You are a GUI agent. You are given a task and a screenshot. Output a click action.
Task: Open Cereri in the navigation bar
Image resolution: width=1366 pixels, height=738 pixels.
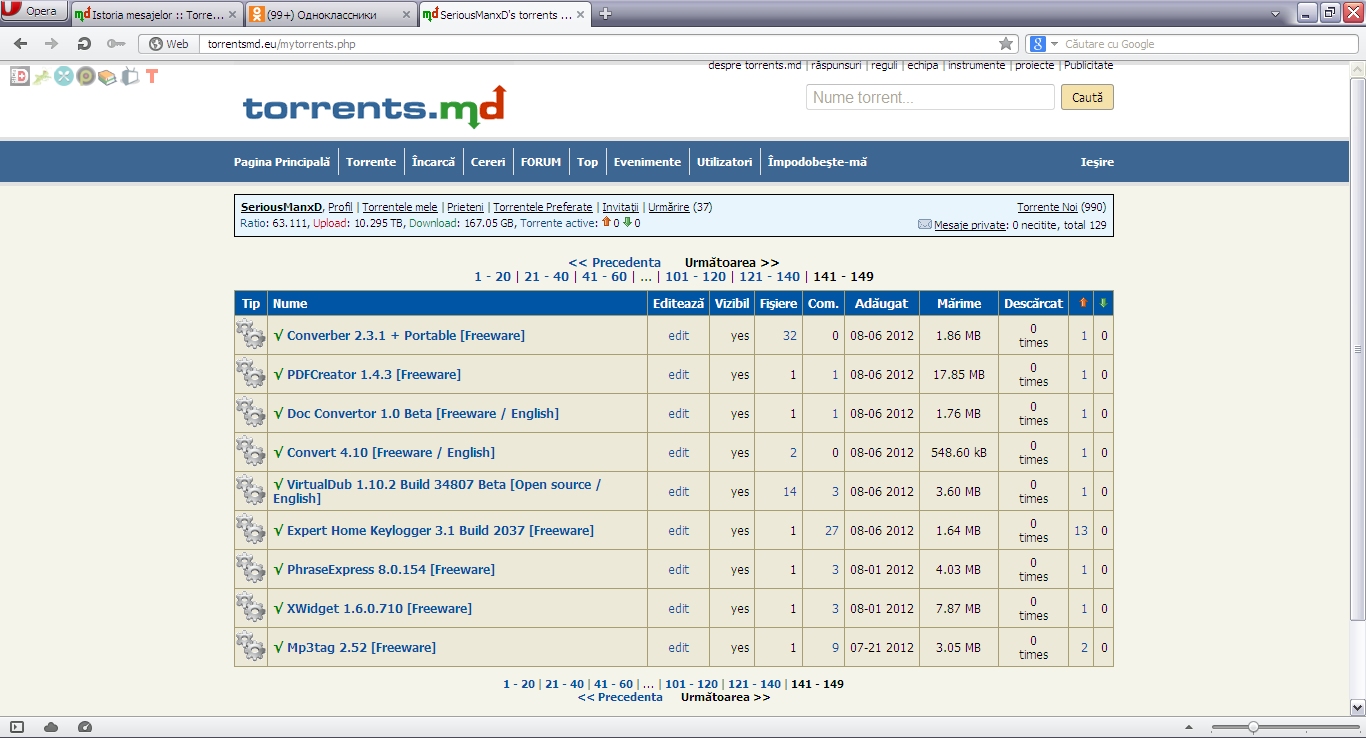point(488,162)
